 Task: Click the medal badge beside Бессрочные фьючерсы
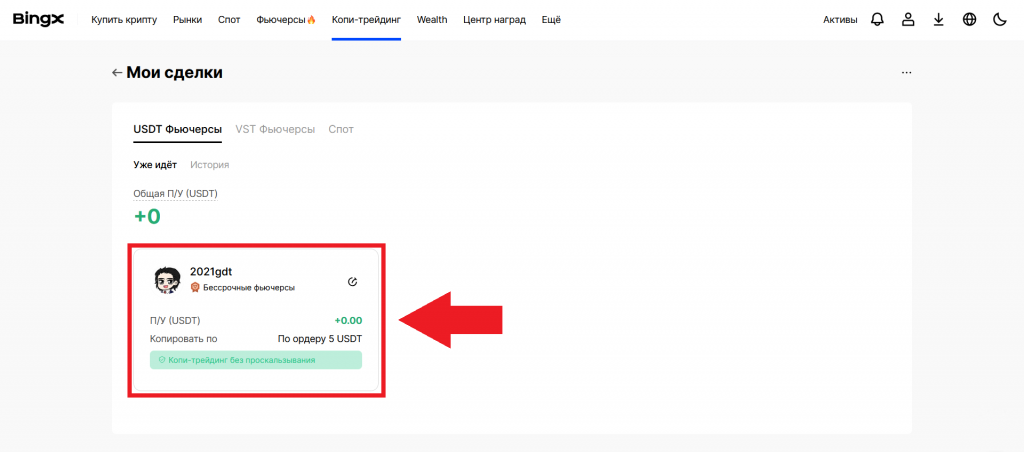pyautogui.click(x=195, y=287)
